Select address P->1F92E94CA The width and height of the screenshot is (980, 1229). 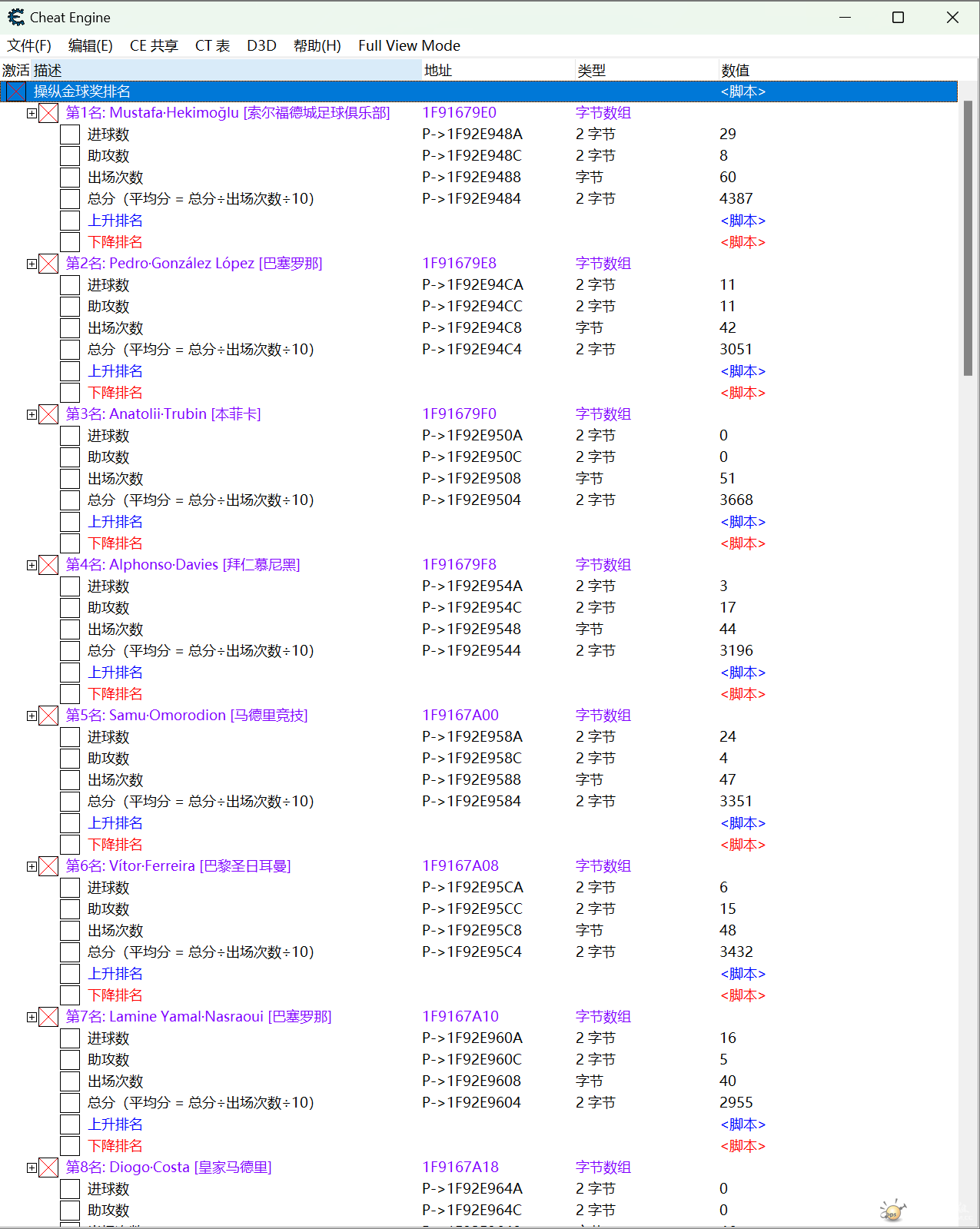point(473,285)
